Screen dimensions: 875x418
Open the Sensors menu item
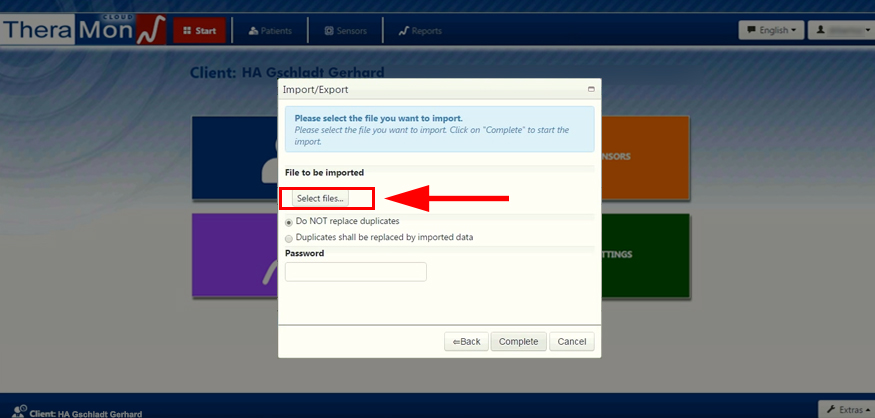(346, 31)
